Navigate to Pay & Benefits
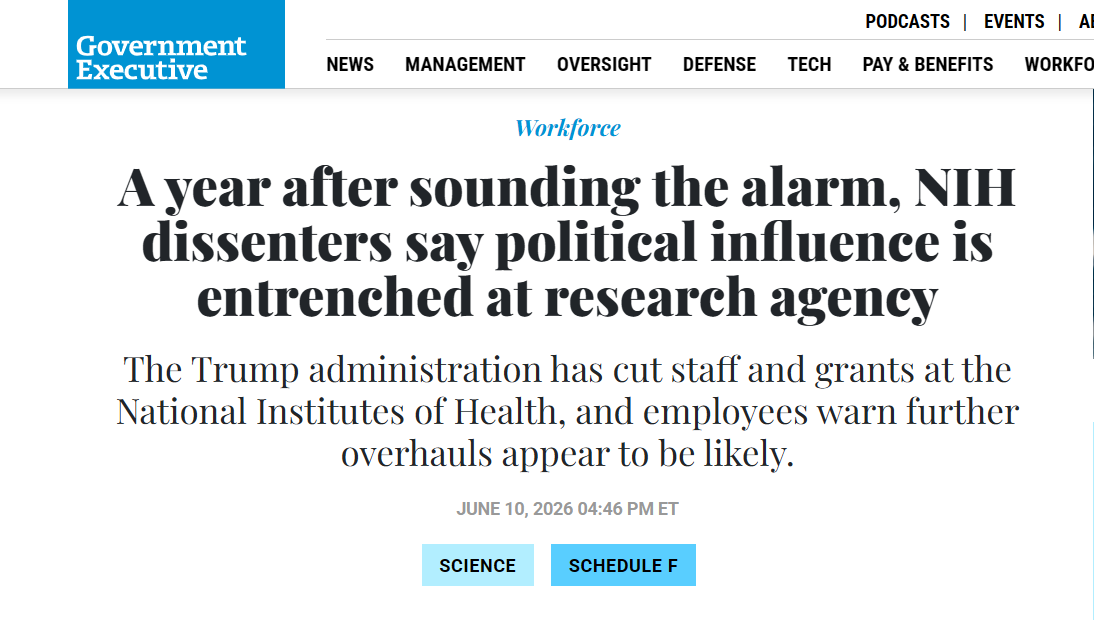The image size is (1094, 620). (927, 64)
